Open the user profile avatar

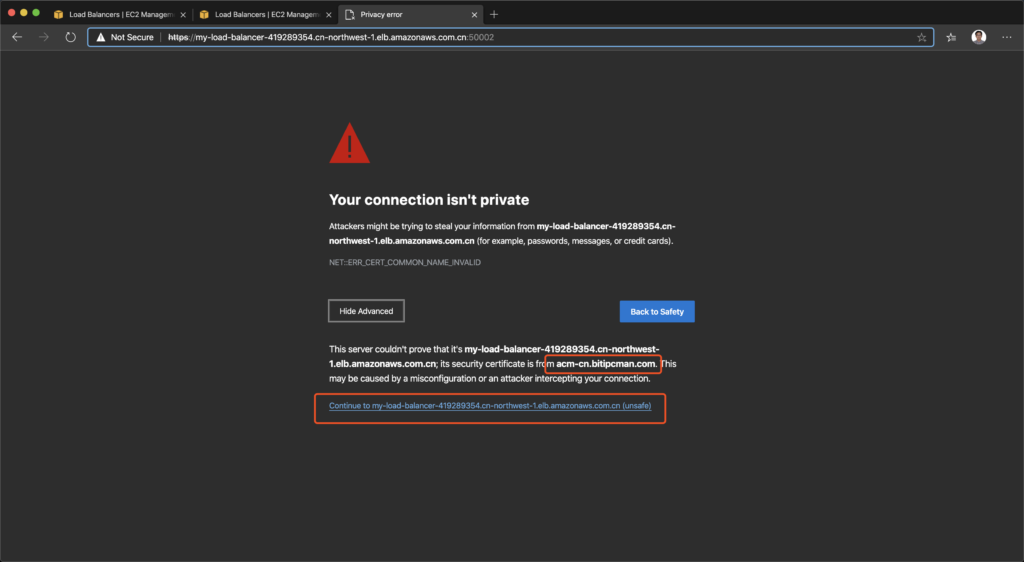979,37
